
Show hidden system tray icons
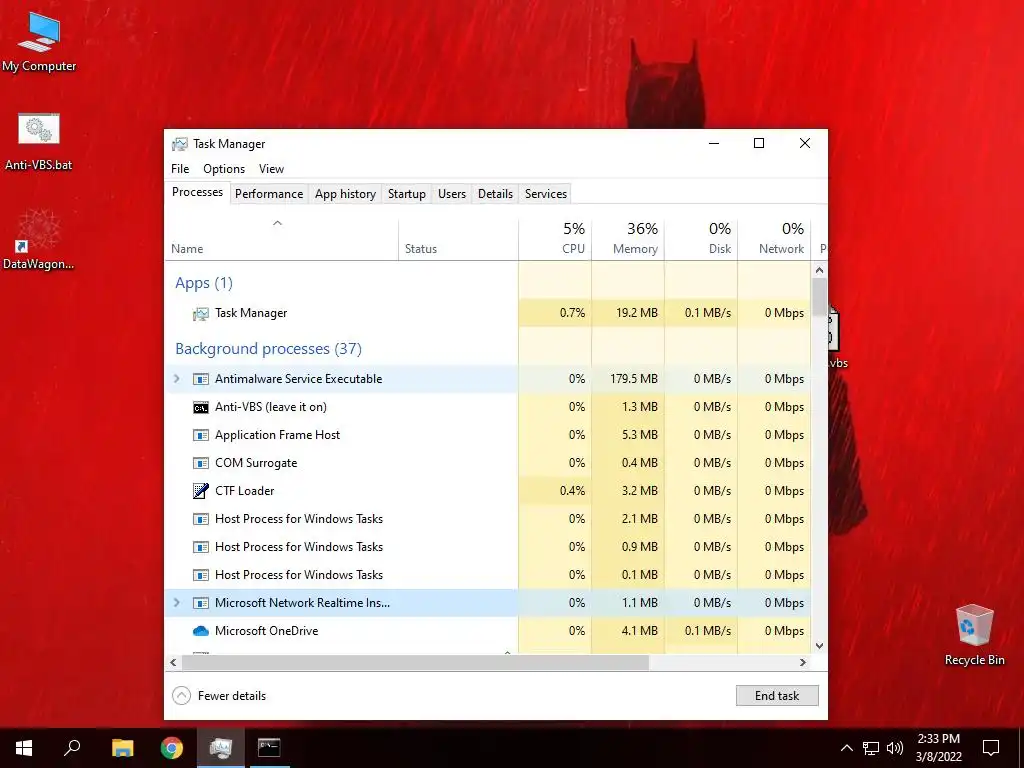pos(846,748)
